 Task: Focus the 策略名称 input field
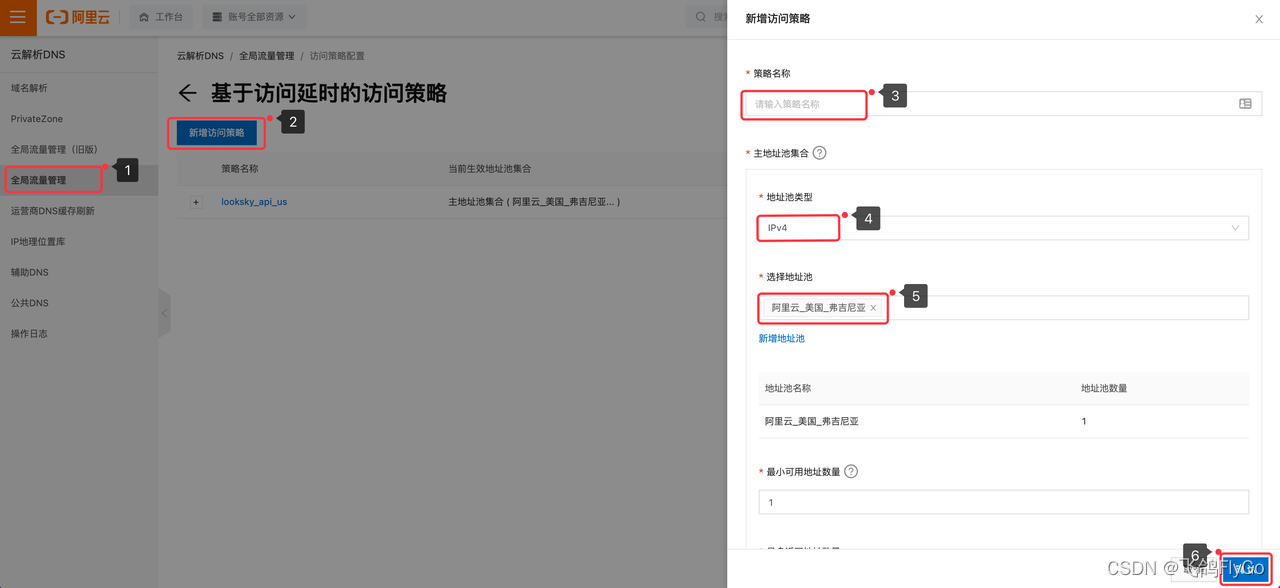pyautogui.click(x=1001, y=104)
